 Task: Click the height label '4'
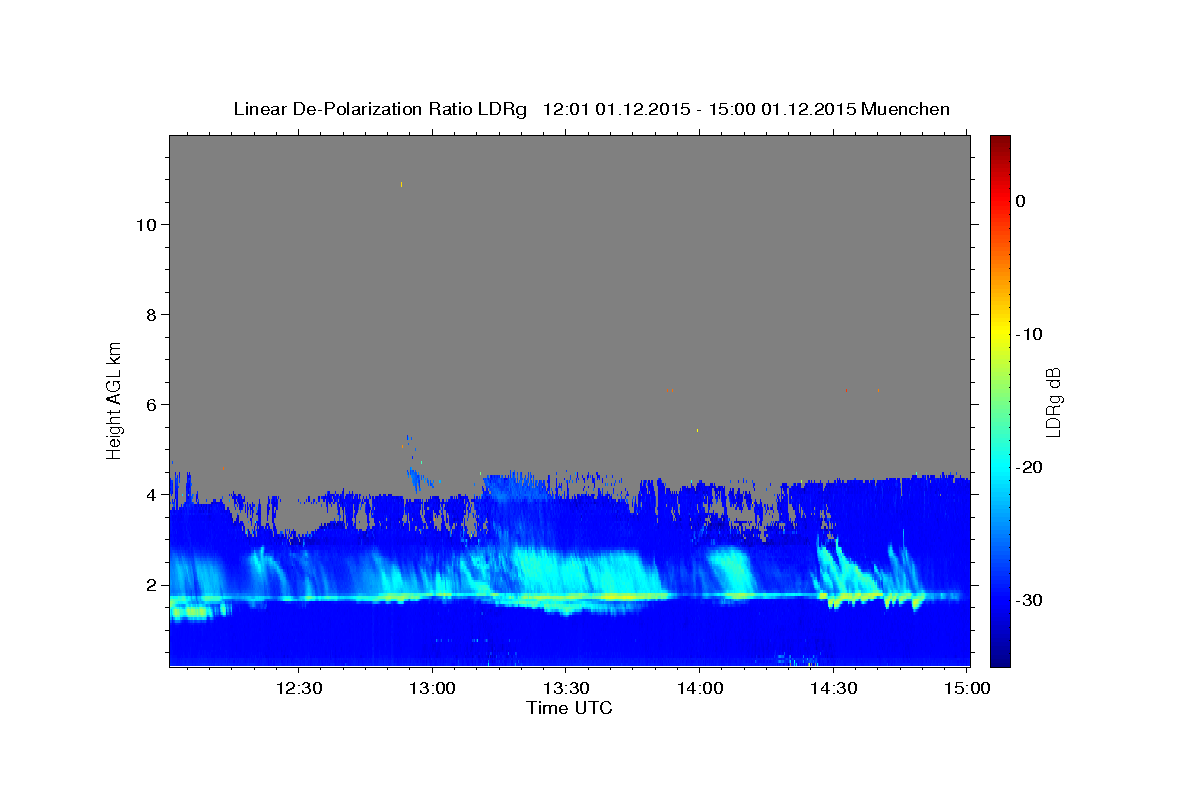[x=150, y=494]
